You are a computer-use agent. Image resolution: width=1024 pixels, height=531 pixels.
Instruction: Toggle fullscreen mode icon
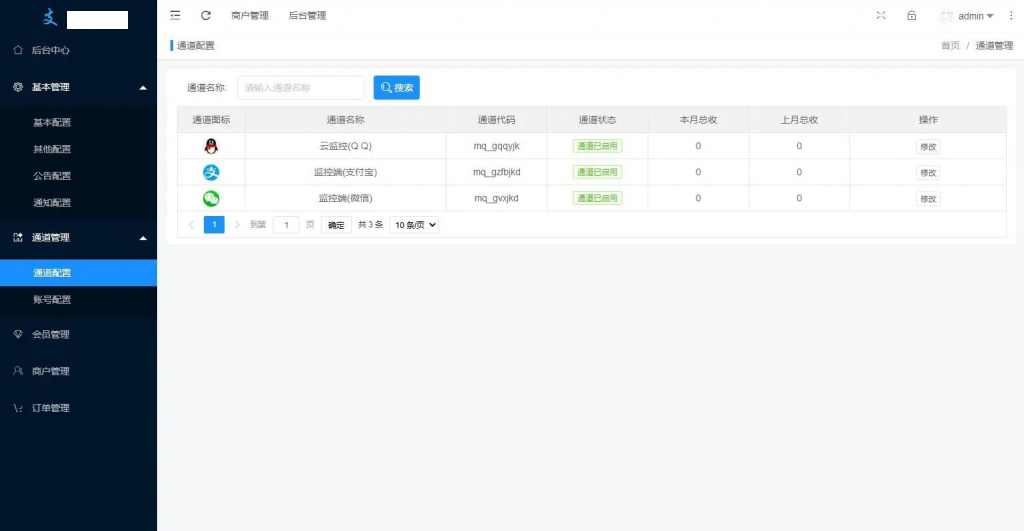coord(881,15)
